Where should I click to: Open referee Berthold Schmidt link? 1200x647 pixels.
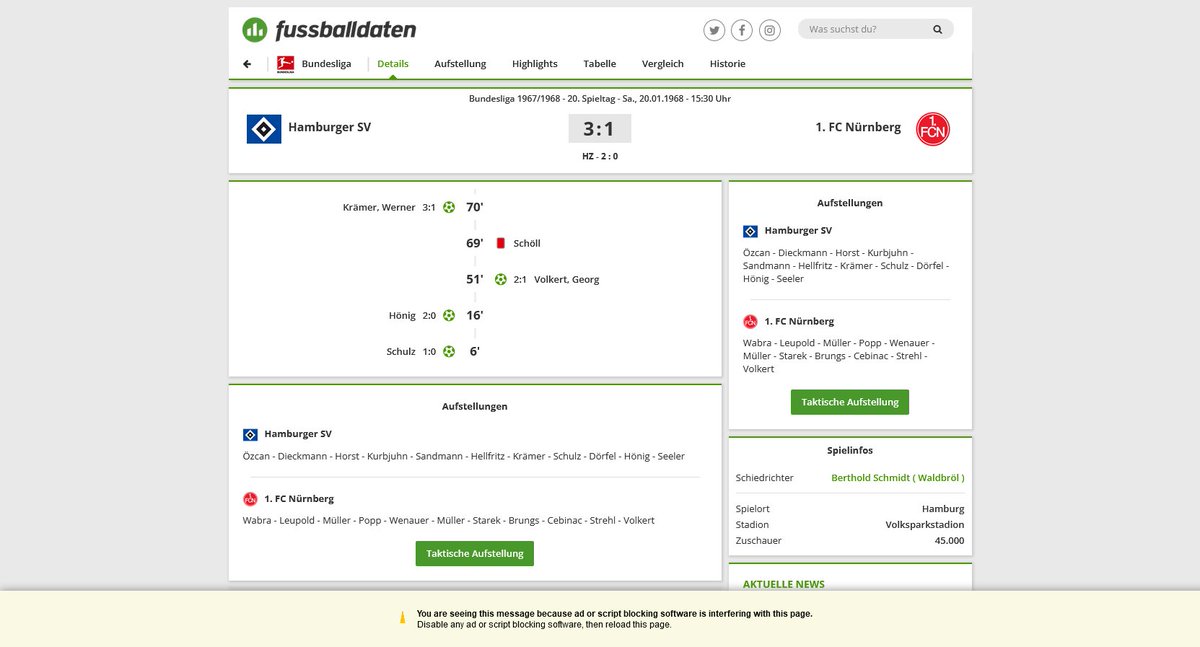(x=898, y=478)
